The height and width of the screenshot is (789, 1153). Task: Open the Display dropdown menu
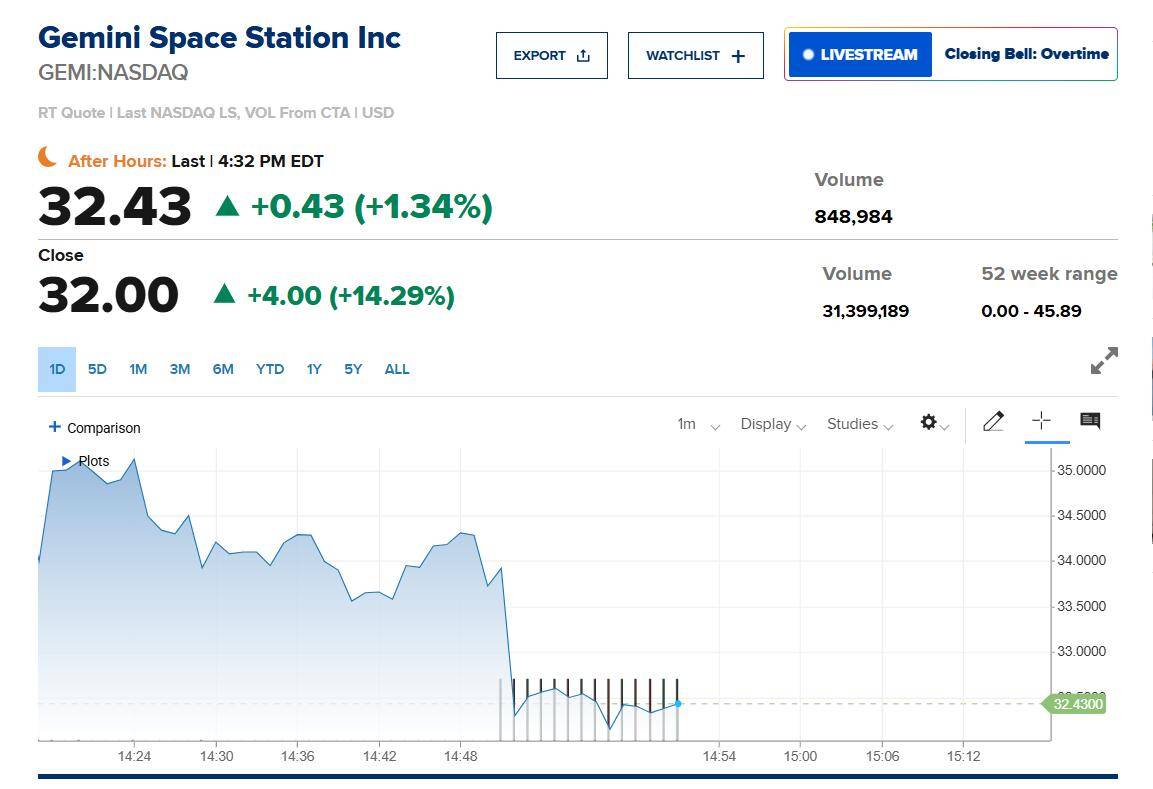point(773,424)
